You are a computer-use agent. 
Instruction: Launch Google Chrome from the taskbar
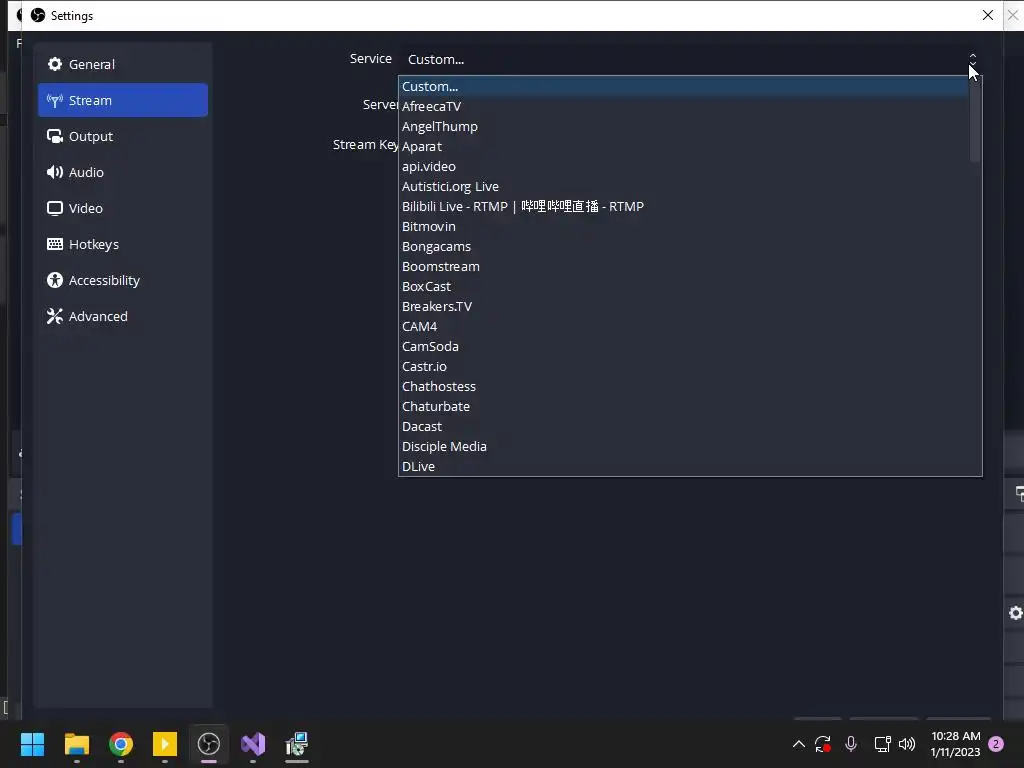121,744
